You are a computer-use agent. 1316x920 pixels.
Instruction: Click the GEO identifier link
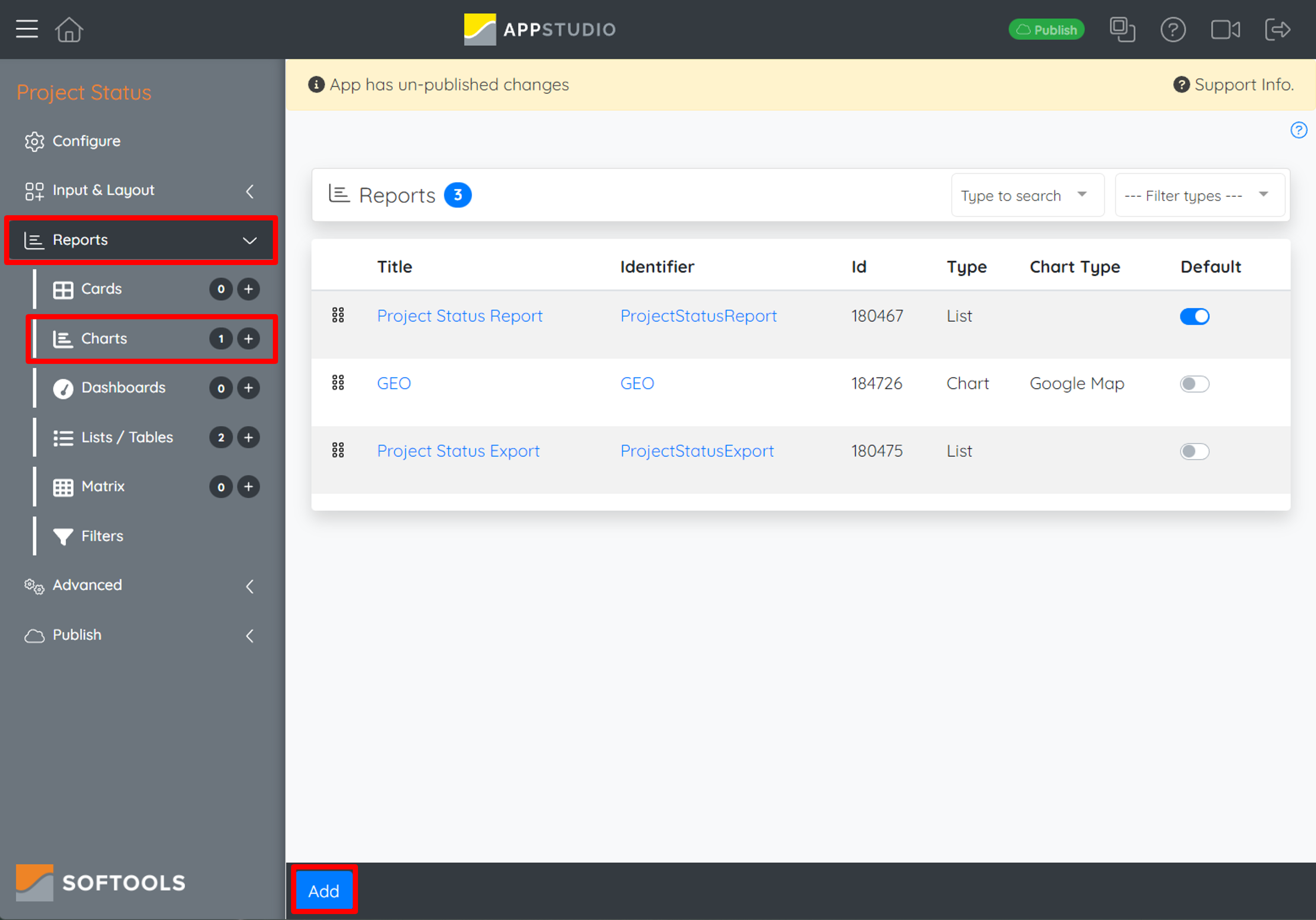[637, 384]
